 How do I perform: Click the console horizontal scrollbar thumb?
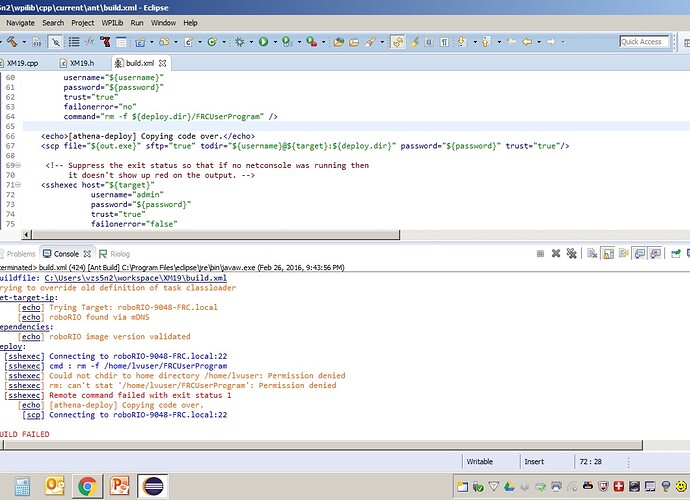point(323,445)
